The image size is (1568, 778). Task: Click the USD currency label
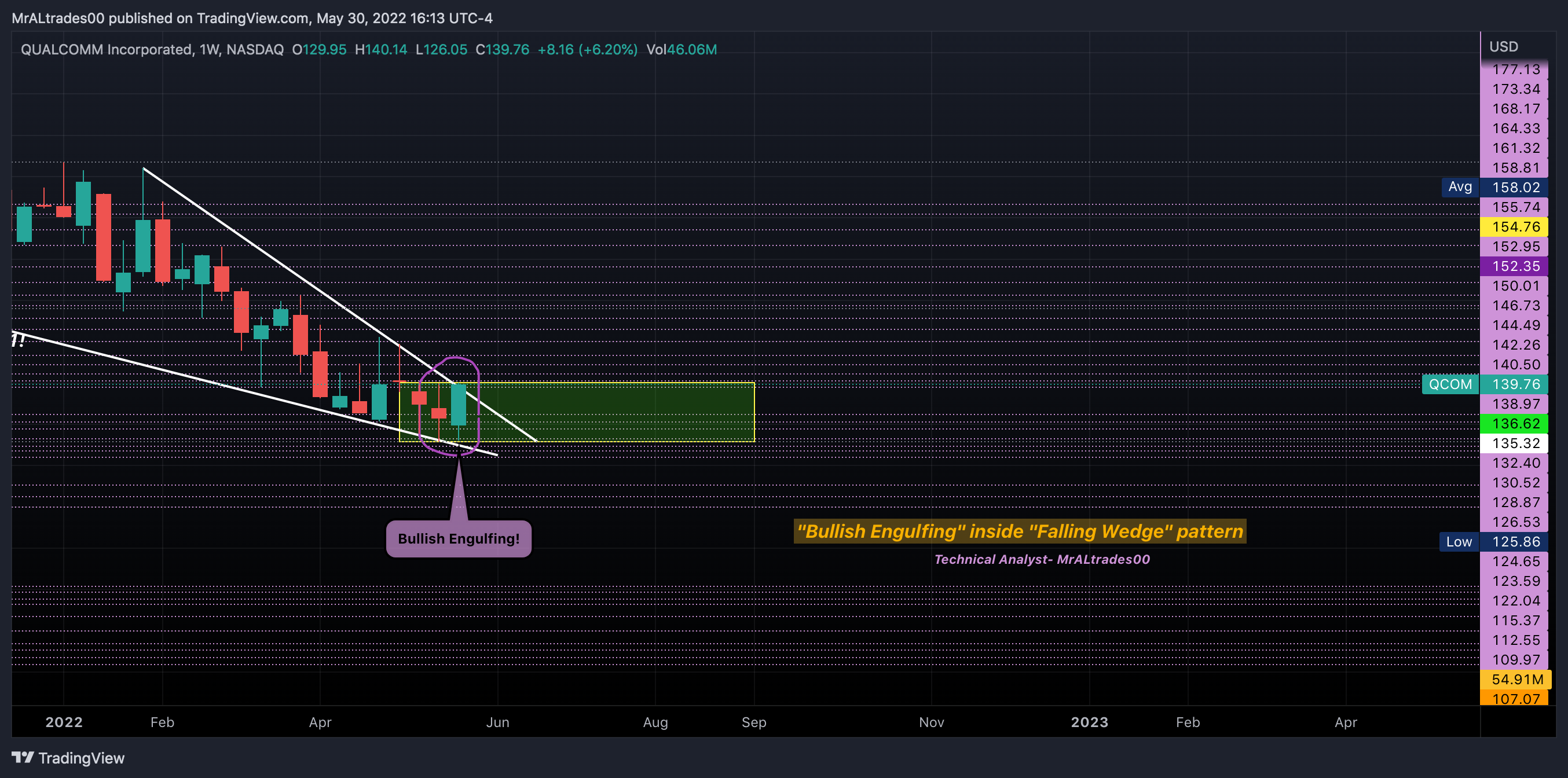(1504, 47)
